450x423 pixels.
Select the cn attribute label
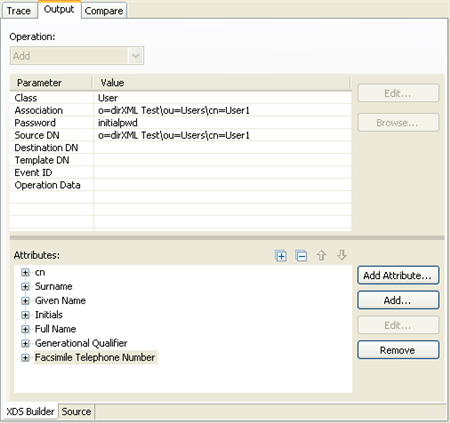(x=40, y=273)
